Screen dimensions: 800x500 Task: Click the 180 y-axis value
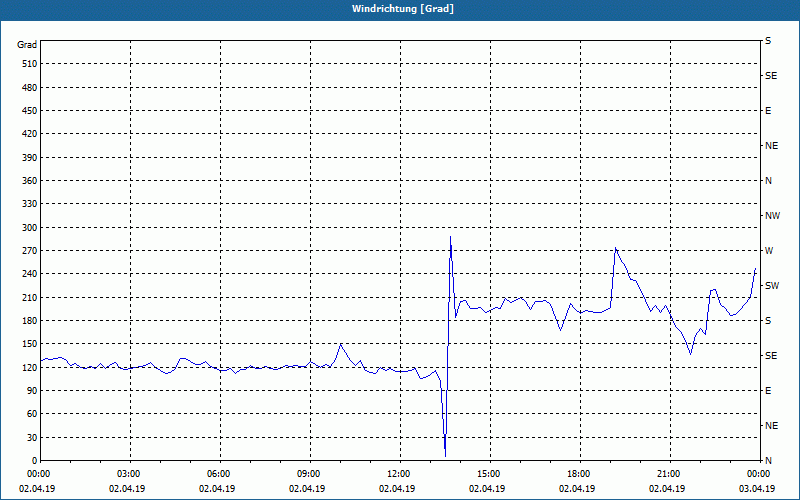coord(30,321)
